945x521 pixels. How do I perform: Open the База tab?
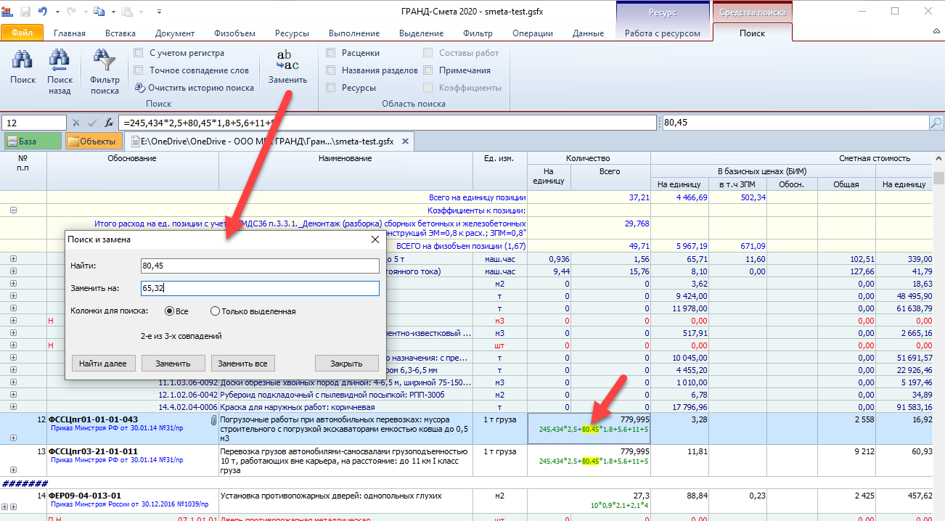[x=31, y=141]
